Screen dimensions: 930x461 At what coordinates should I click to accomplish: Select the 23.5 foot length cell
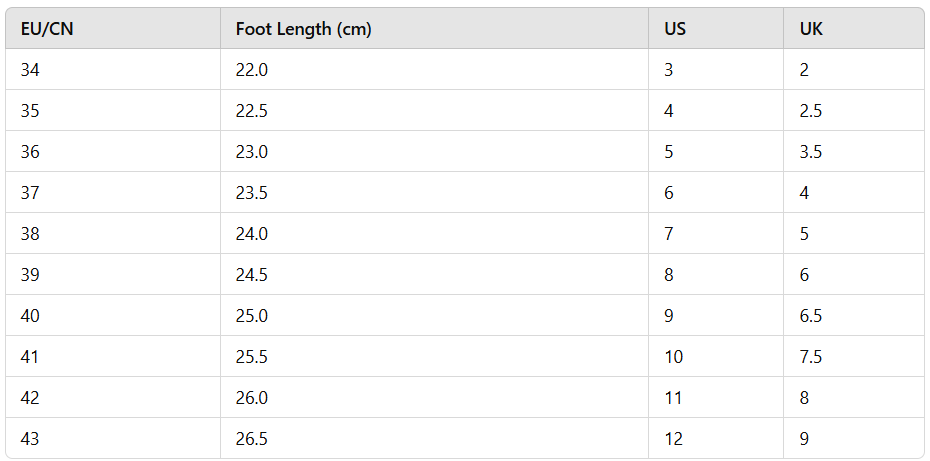tap(252, 193)
